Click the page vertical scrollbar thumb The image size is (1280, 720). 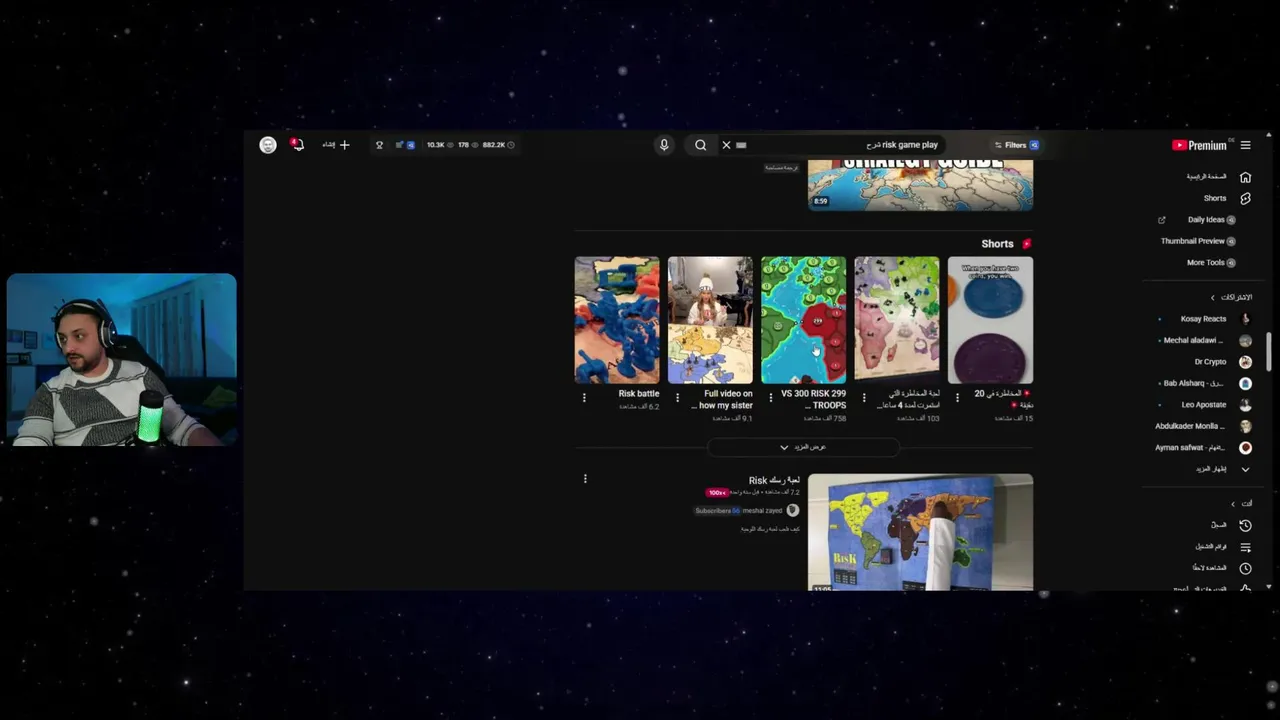coord(1269,350)
